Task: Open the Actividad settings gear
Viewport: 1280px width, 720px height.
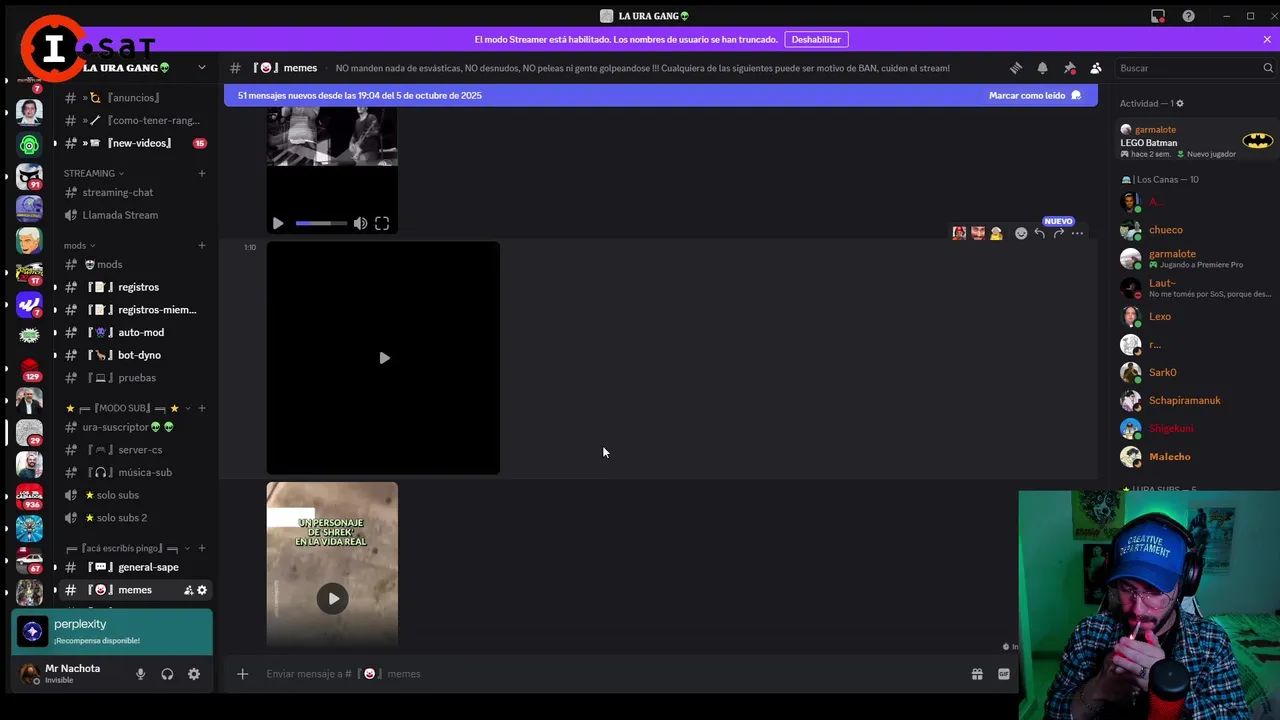Action: pos(1180,103)
